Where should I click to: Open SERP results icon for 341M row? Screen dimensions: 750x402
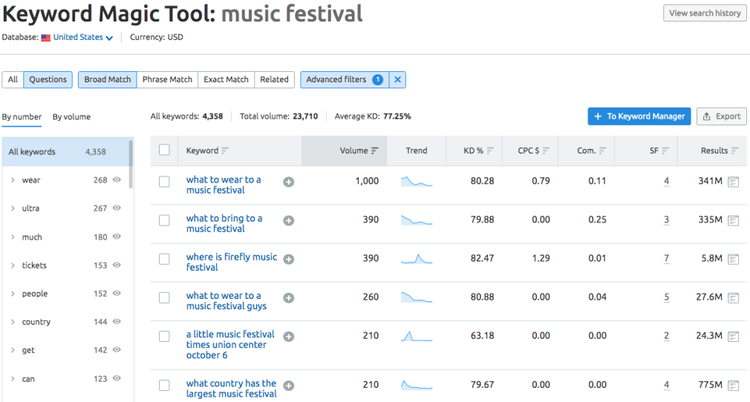(x=733, y=182)
